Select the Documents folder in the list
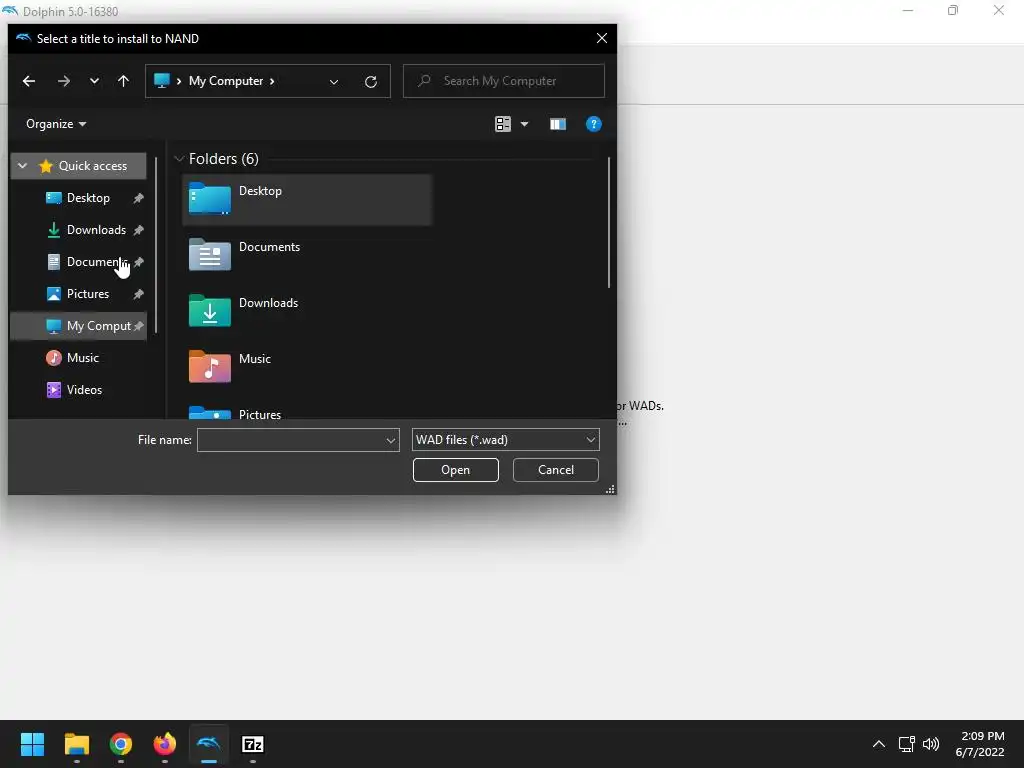Screen dimensions: 1024x768 point(307,255)
